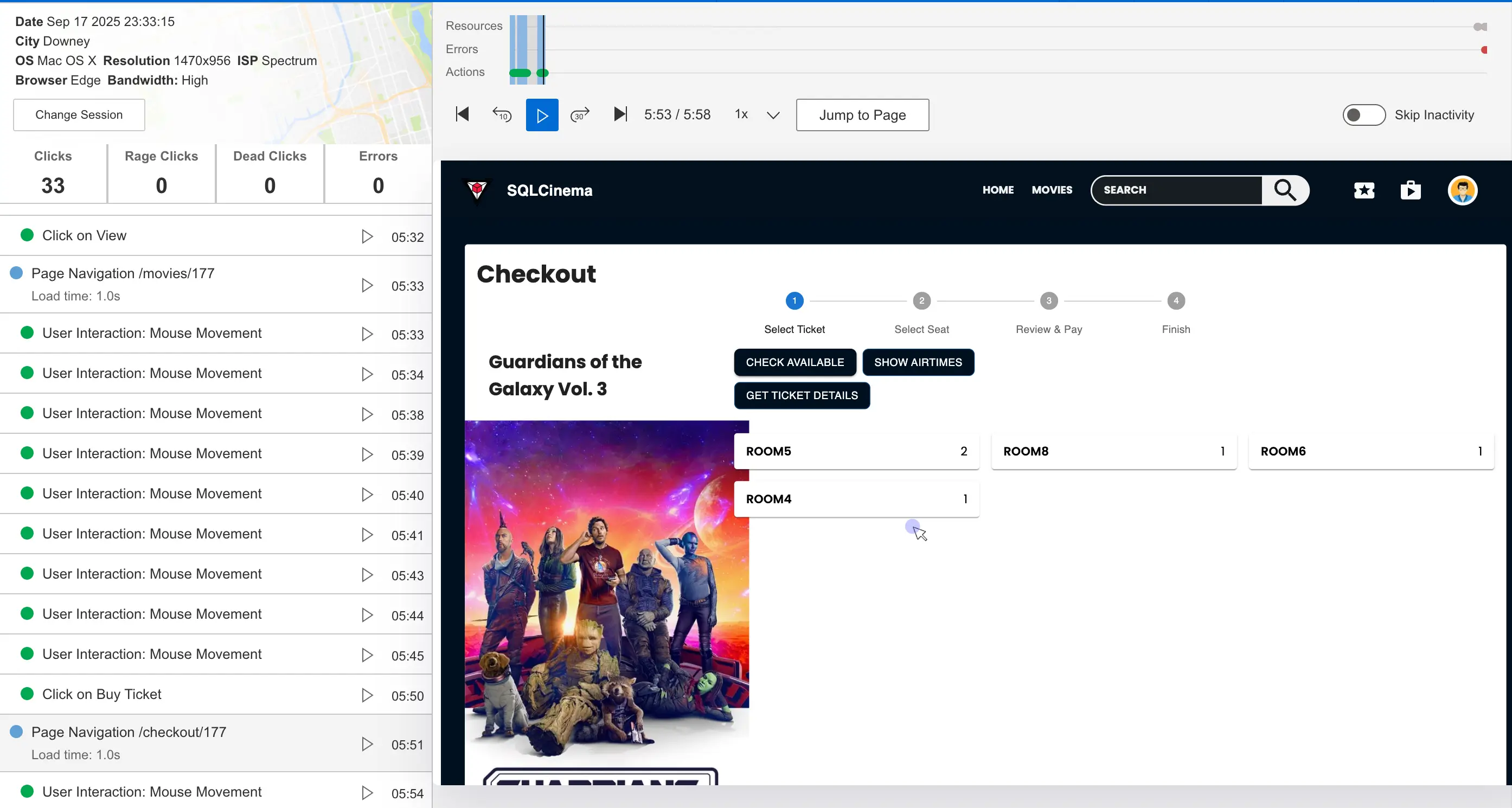Select checkout step 2 Select Seat
Image resolution: width=1512 pixels, height=808 pixels.
(x=921, y=301)
